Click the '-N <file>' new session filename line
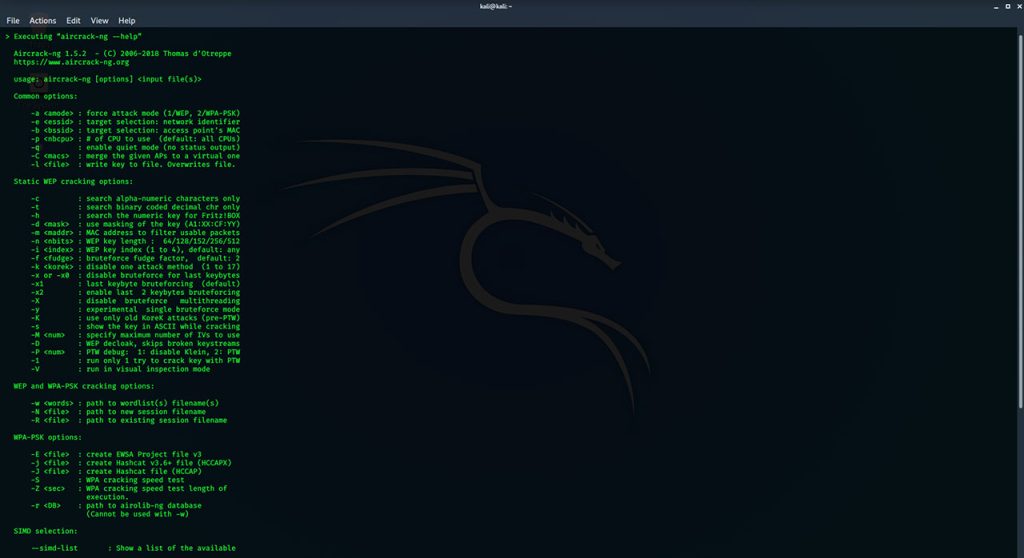The width and height of the screenshot is (1024, 558). click(x=118, y=412)
